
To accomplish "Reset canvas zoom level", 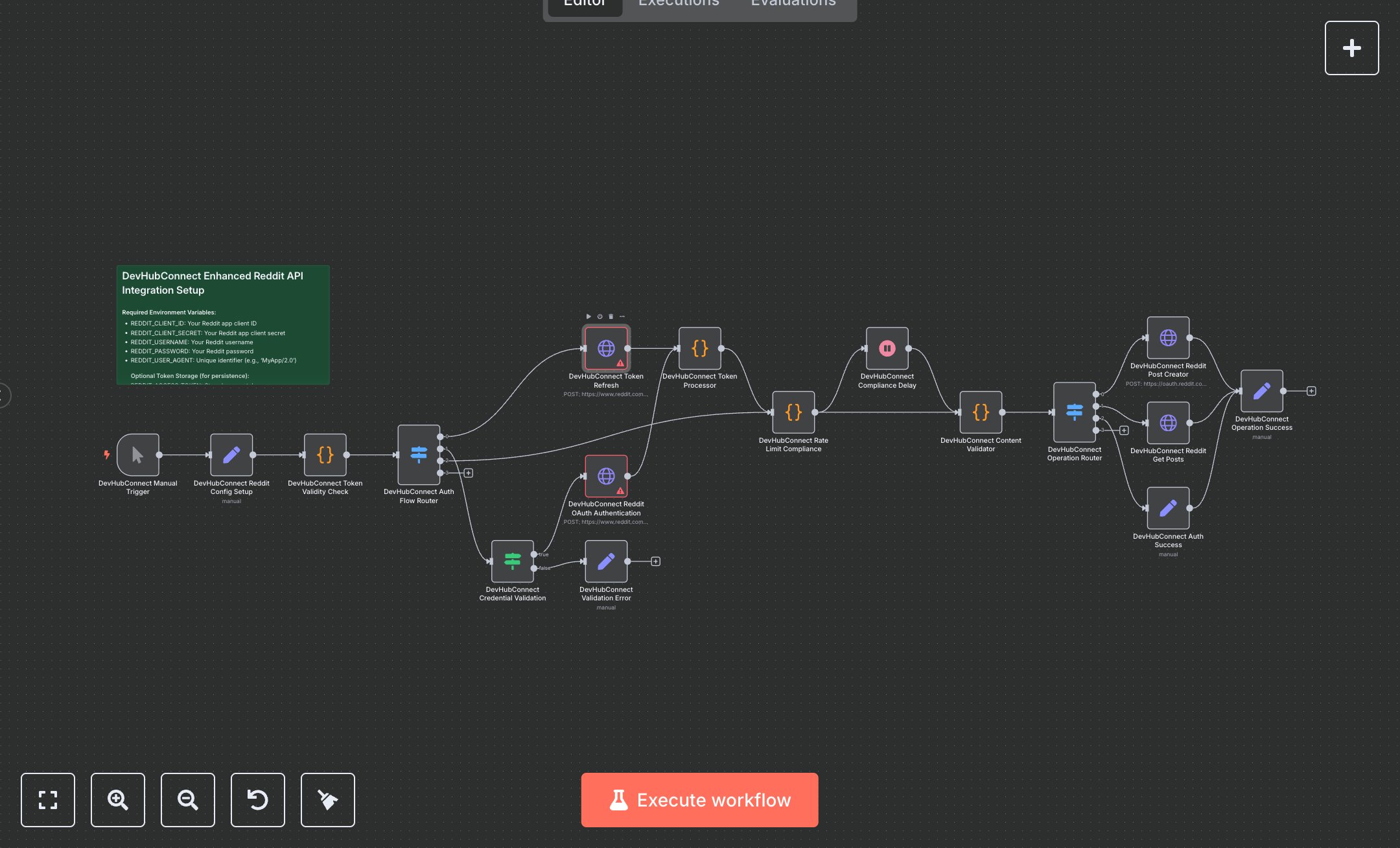I will [257, 799].
